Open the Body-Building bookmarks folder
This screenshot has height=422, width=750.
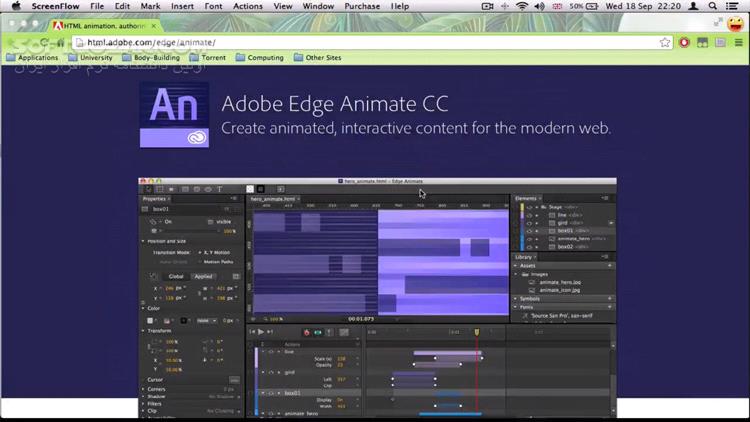(x=151, y=57)
